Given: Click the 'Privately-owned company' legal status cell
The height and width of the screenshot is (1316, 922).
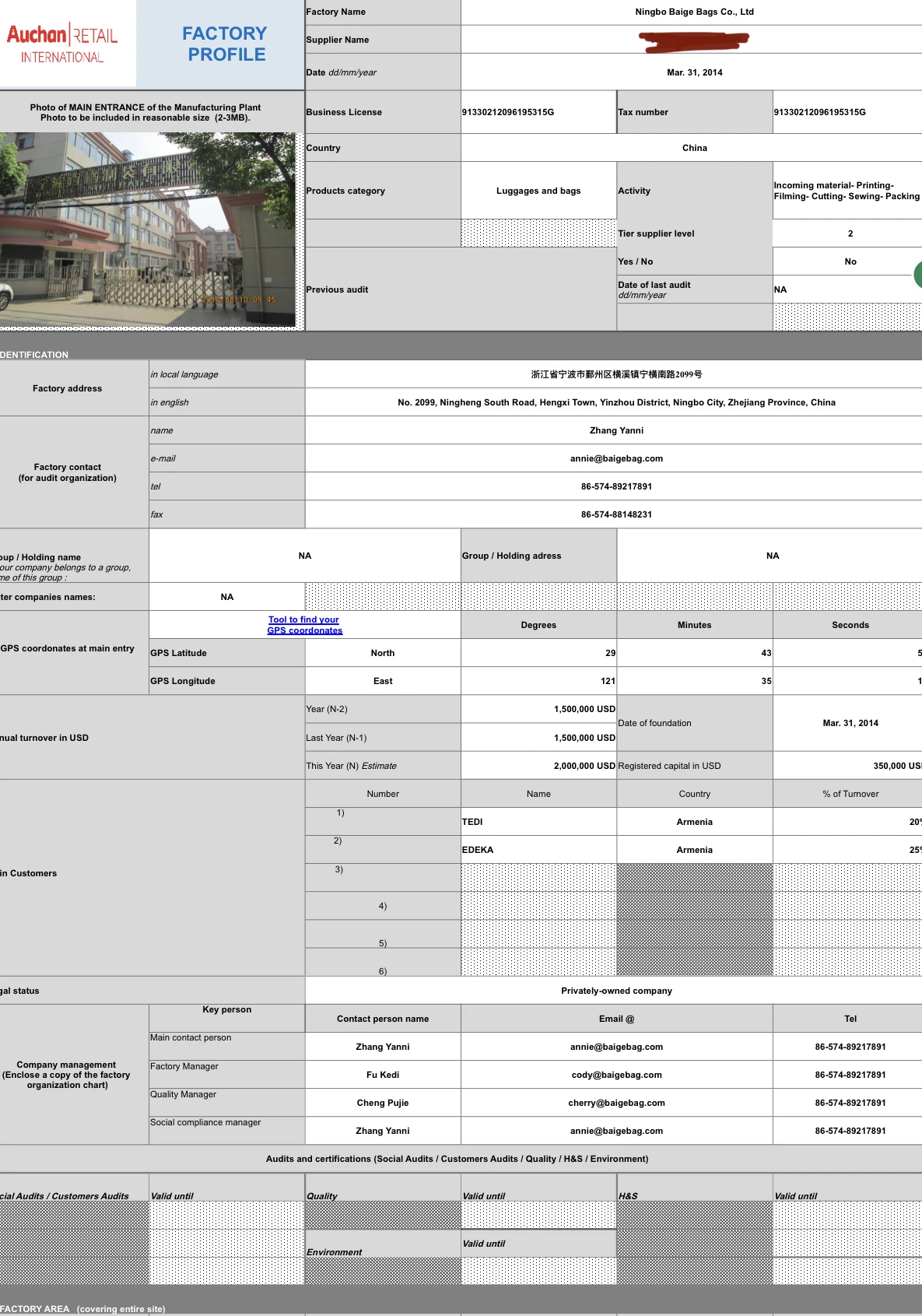Looking at the screenshot, I should tap(615, 991).
